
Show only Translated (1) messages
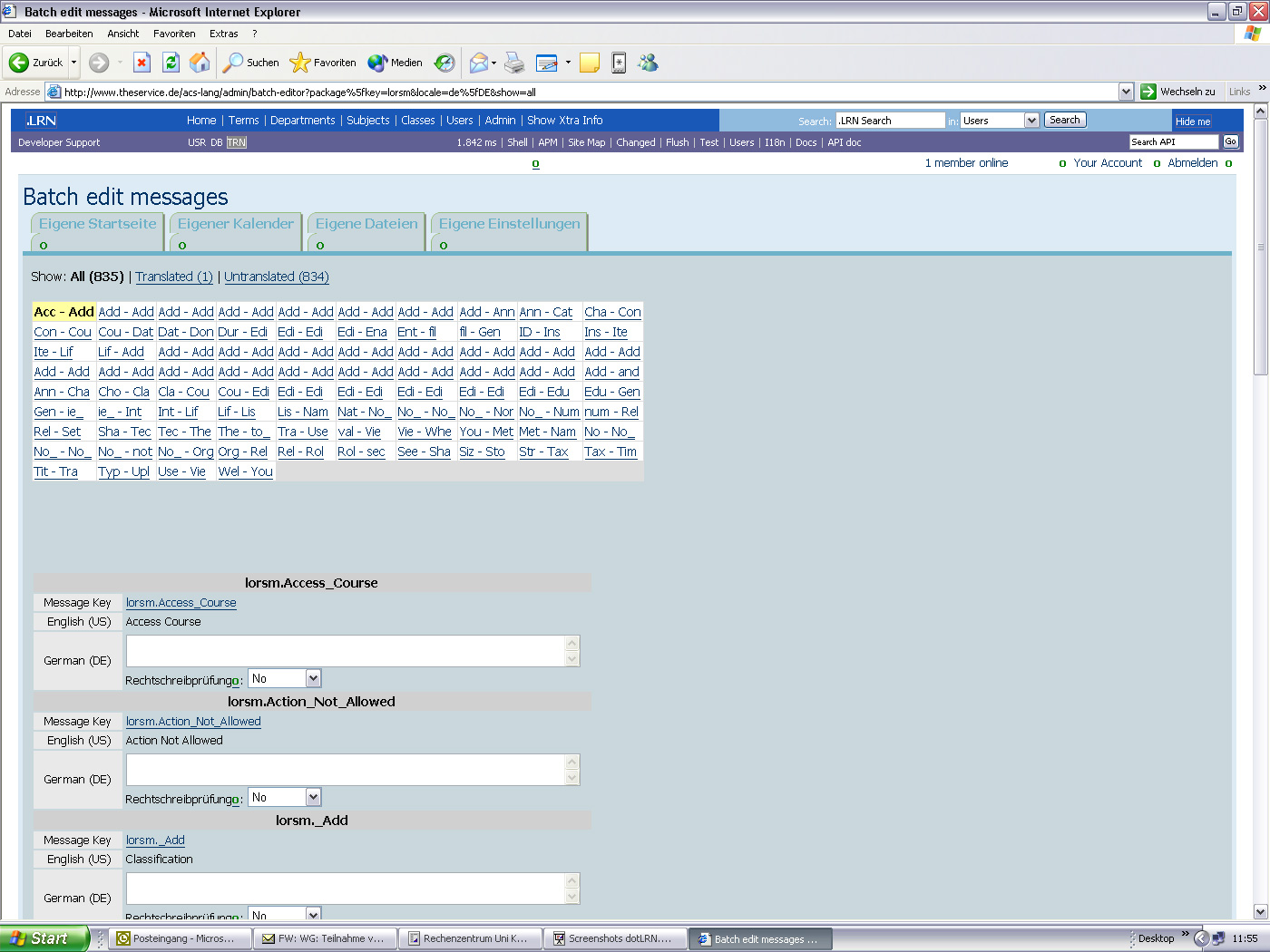(x=174, y=277)
